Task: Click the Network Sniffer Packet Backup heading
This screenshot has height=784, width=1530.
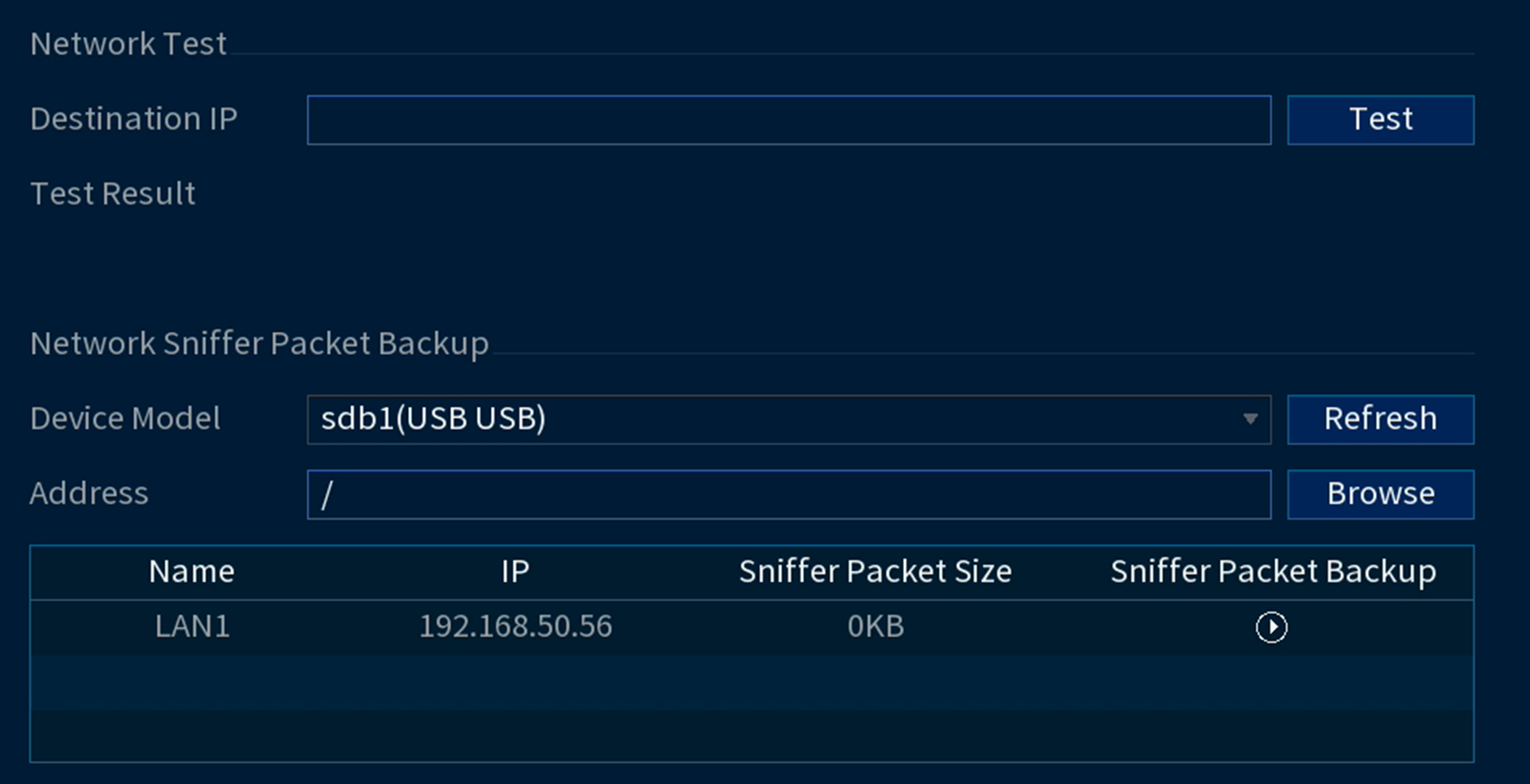Action: 260,343
